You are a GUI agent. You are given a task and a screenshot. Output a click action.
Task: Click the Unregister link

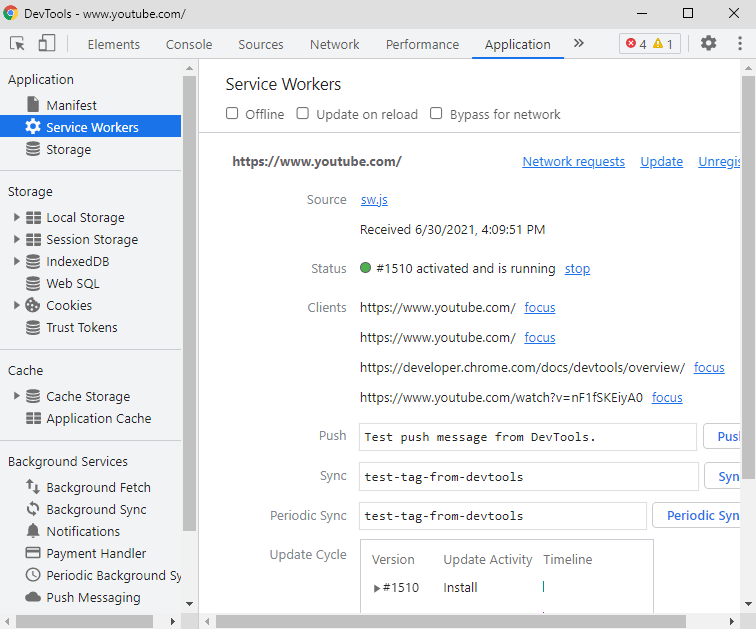[719, 161]
